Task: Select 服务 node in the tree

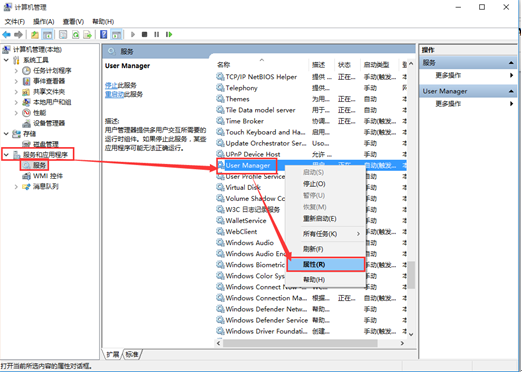Action: click(x=39, y=165)
